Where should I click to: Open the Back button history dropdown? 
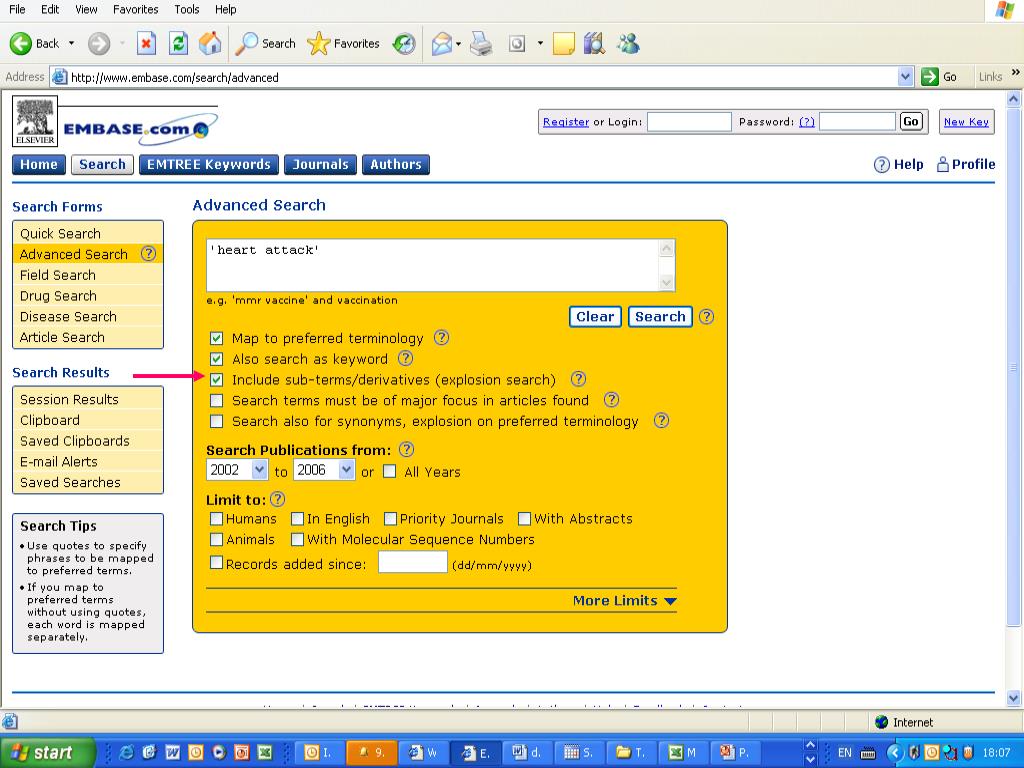coord(71,44)
